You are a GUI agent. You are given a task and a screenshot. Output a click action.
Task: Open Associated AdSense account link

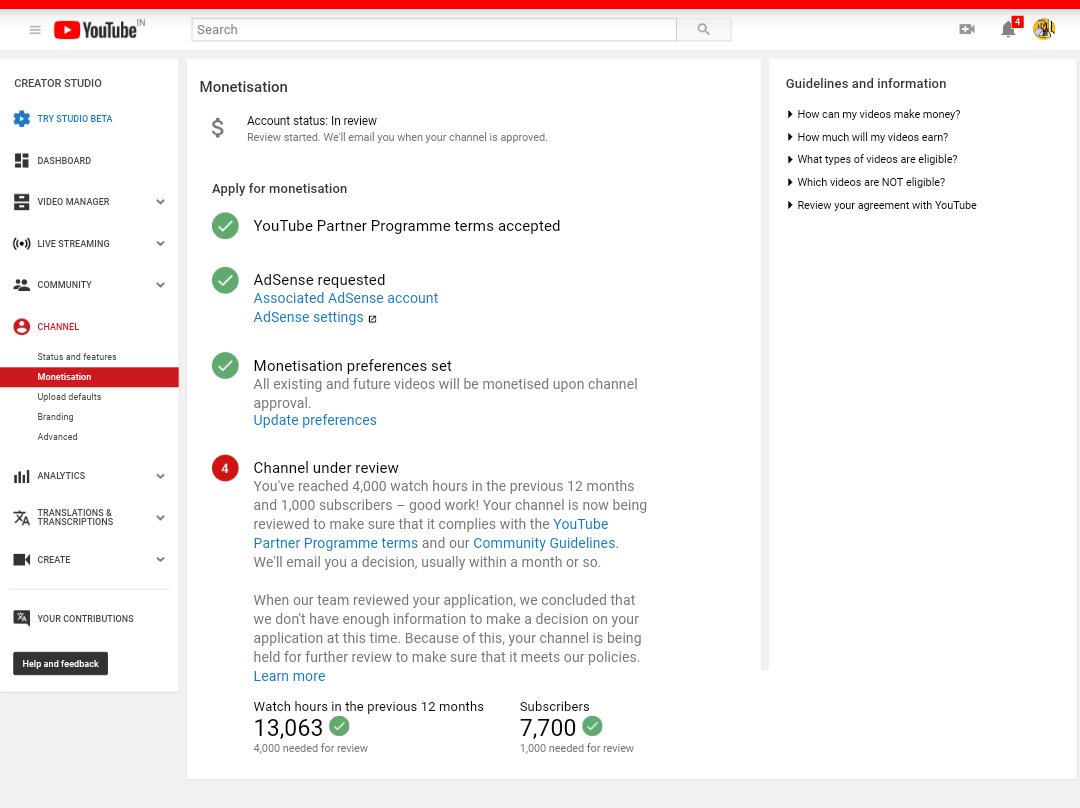click(x=346, y=298)
